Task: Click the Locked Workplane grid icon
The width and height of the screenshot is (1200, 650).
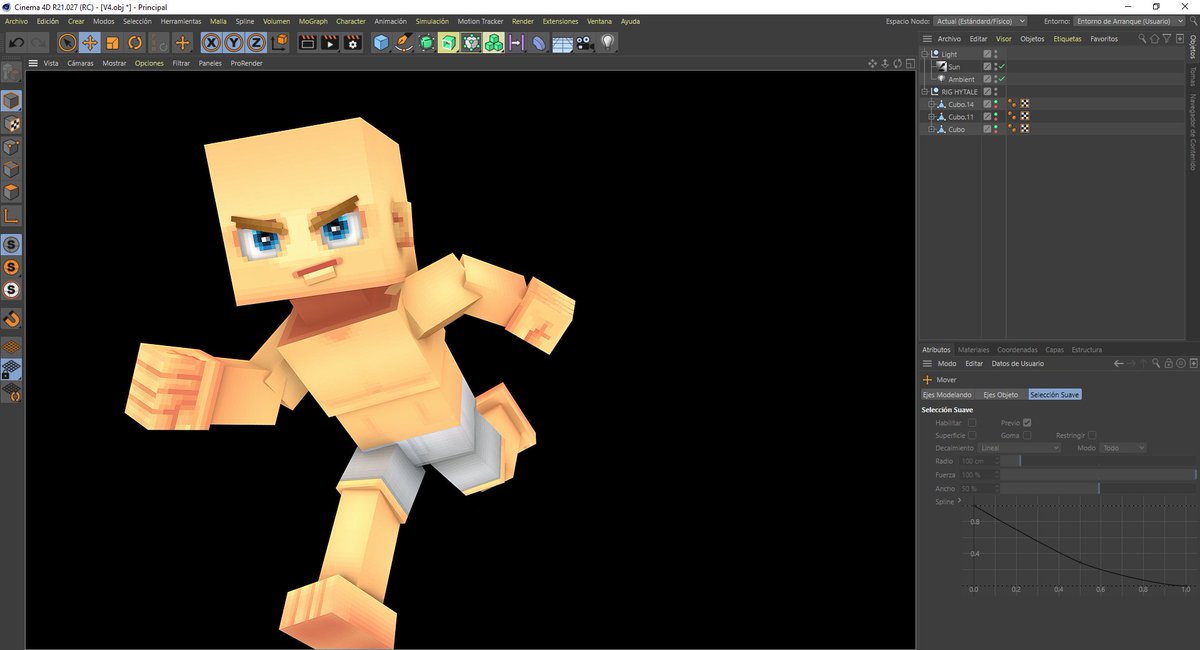Action: click(11, 369)
